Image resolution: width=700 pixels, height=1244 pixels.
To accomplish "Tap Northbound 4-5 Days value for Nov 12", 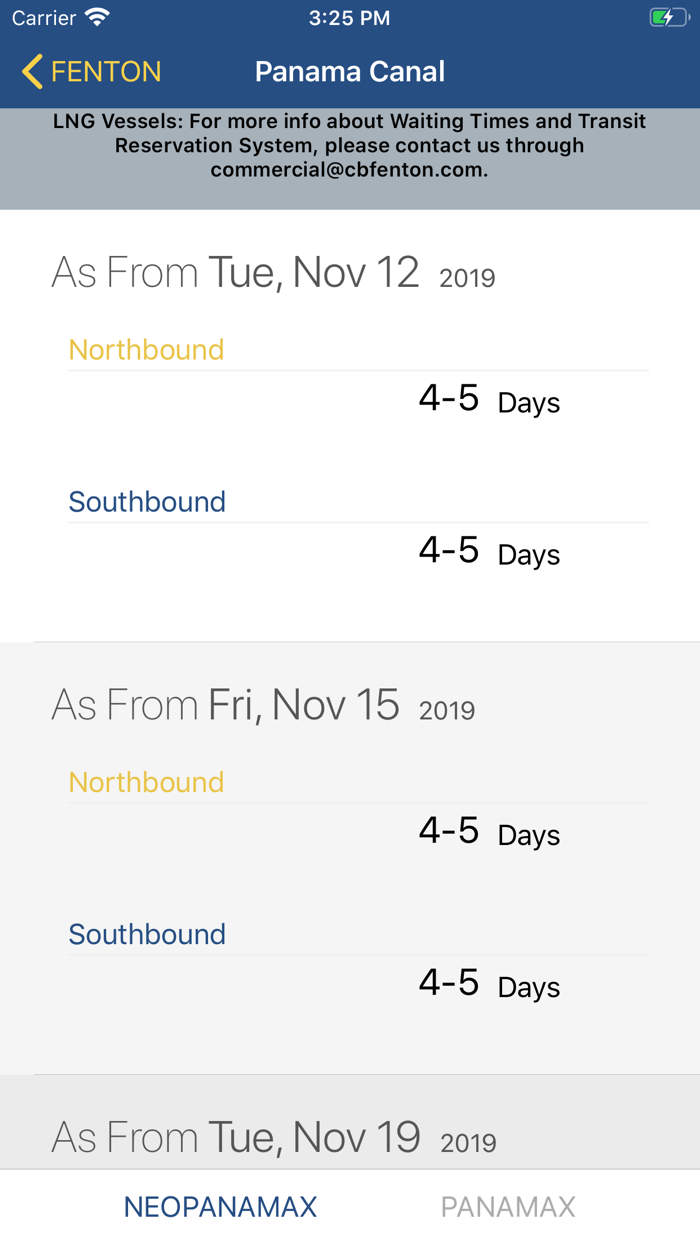I will pyautogui.click(x=489, y=400).
